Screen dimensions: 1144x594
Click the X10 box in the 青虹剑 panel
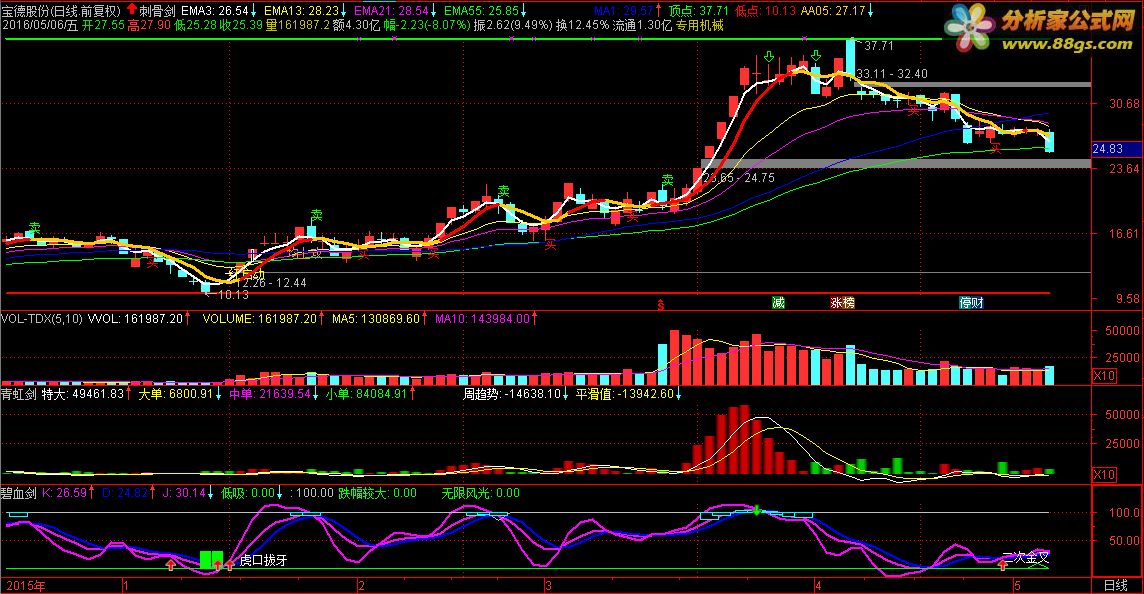(1104, 474)
